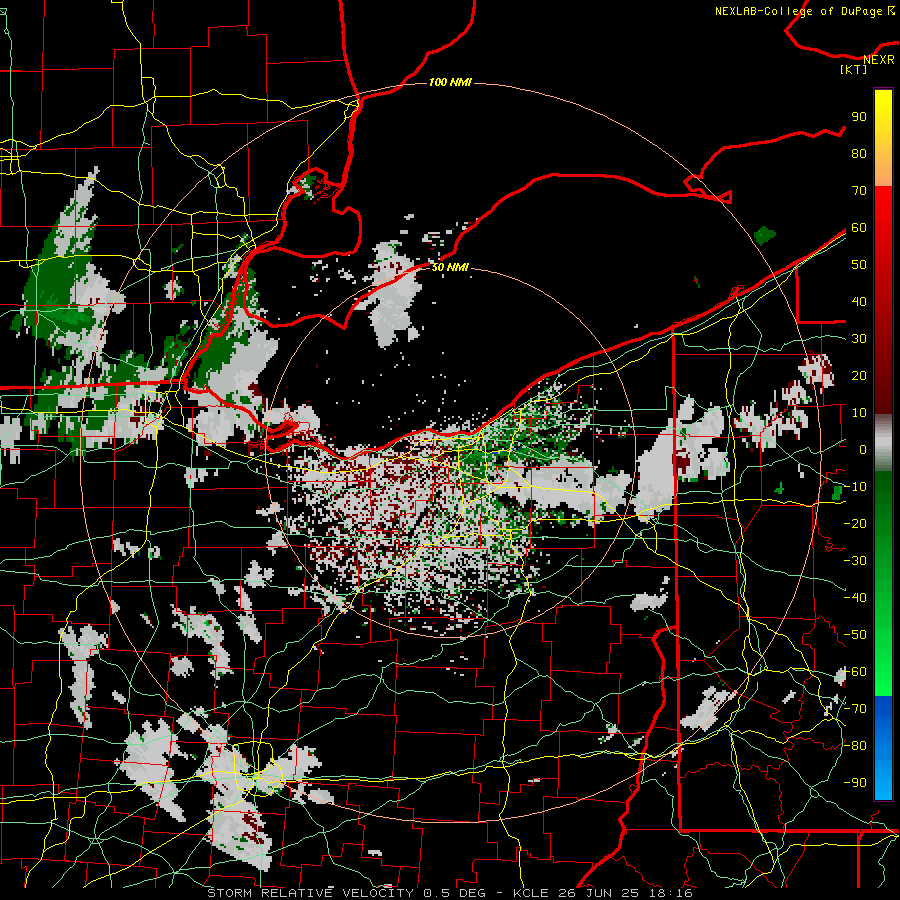Click the 100 NMI range ring label
Screen dimensions: 900x900
click(x=450, y=83)
